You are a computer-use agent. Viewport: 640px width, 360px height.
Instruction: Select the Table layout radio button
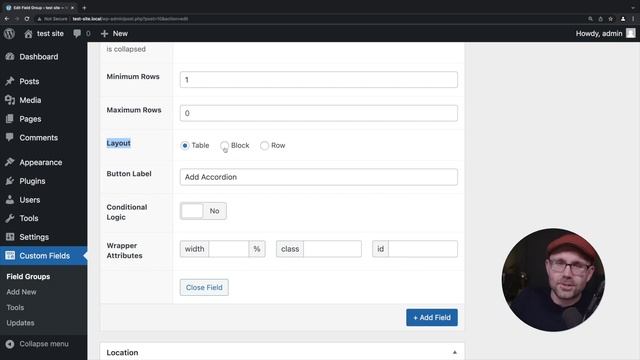[x=185, y=145]
